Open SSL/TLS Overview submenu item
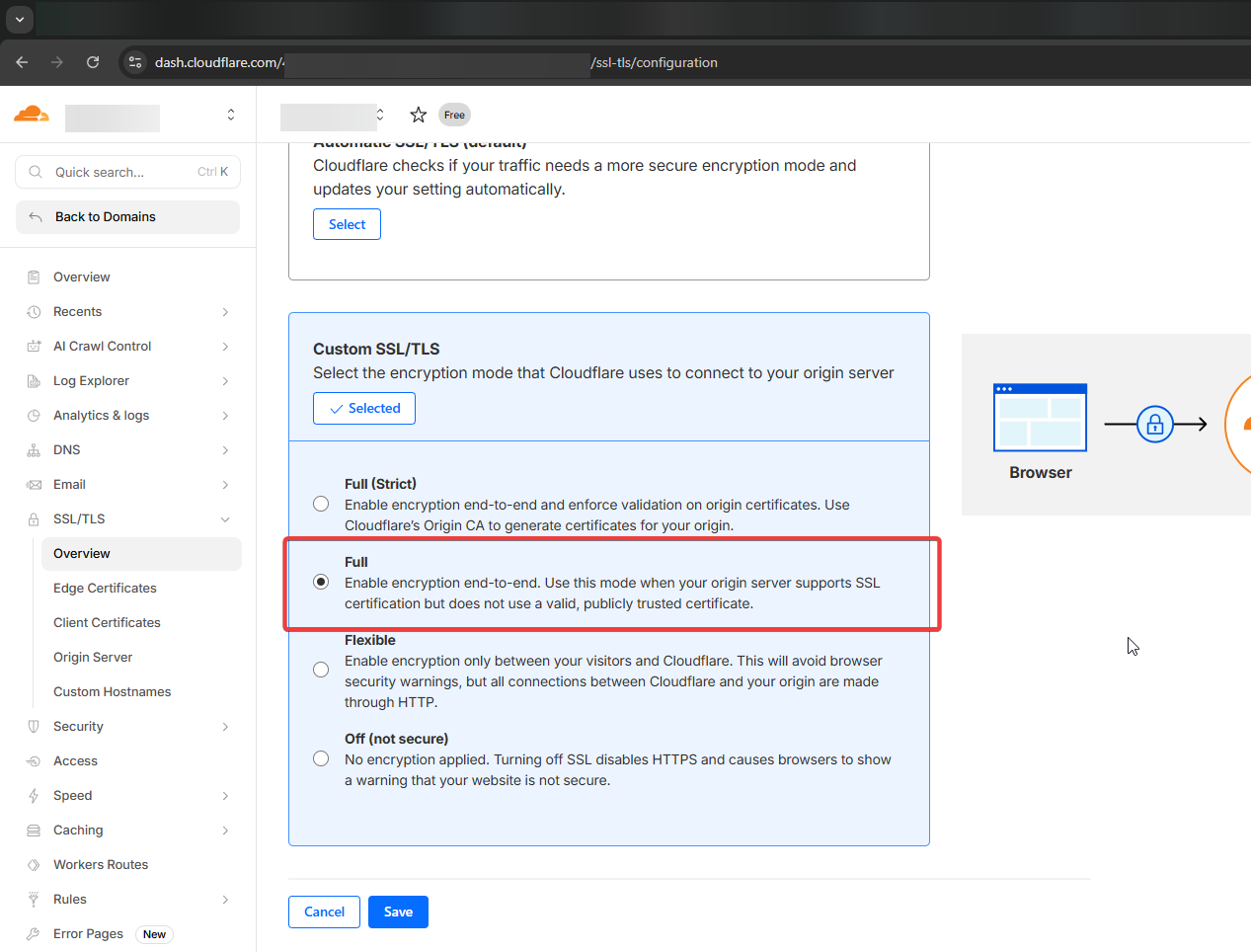The height and width of the screenshot is (952, 1251). click(141, 554)
